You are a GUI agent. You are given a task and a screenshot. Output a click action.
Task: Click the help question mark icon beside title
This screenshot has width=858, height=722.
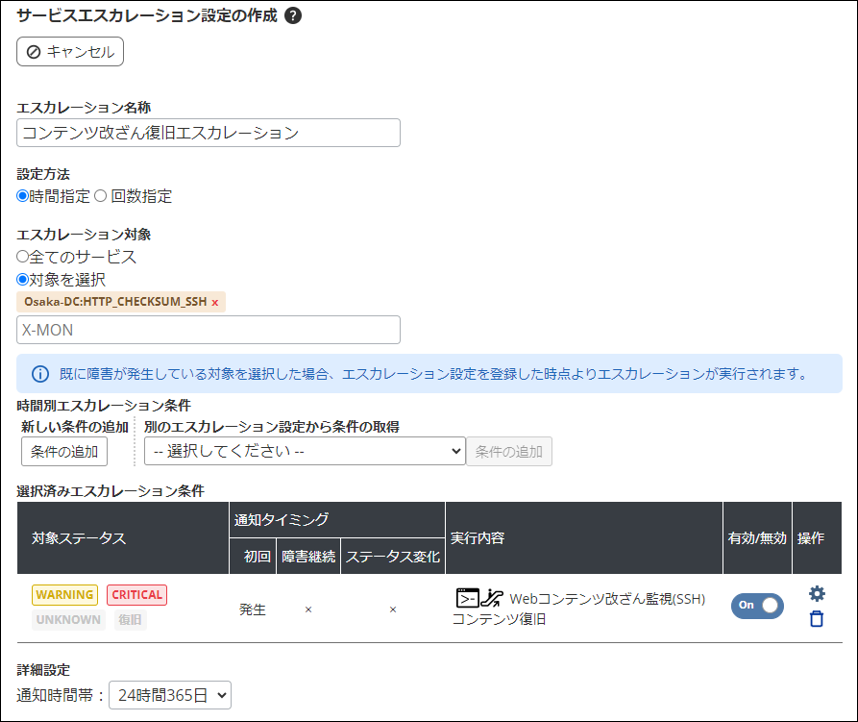click(293, 16)
